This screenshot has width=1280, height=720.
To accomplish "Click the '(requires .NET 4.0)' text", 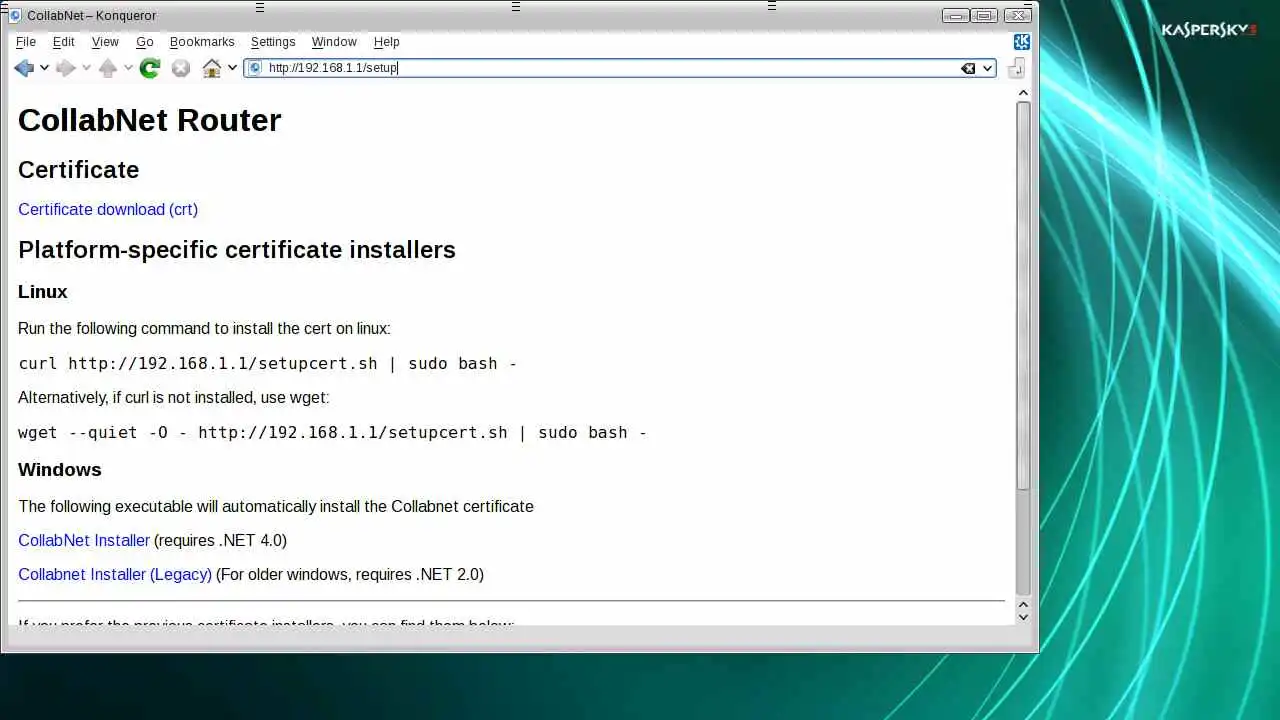I will pos(220,540).
